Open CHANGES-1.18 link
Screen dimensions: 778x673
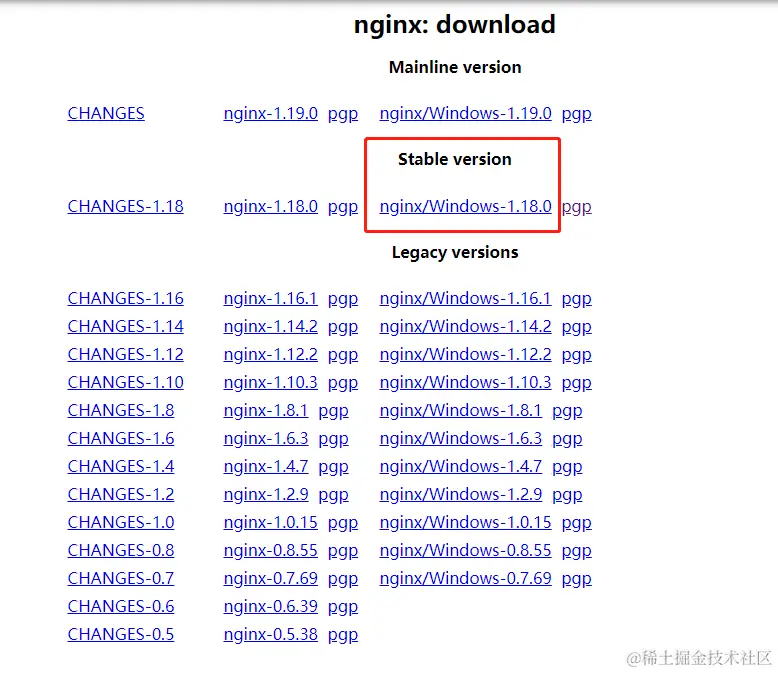126,206
